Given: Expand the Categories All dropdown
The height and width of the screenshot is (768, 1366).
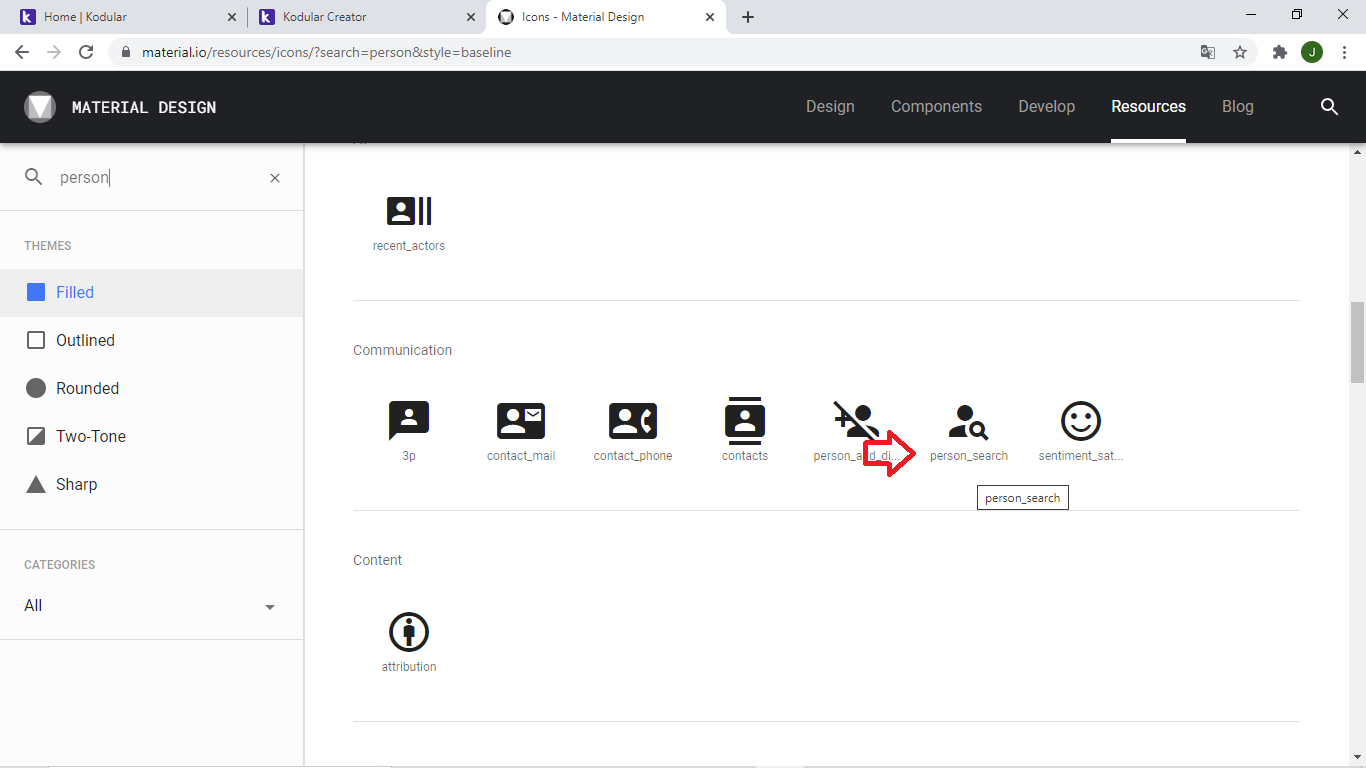Looking at the screenshot, I should pos(150,606).
